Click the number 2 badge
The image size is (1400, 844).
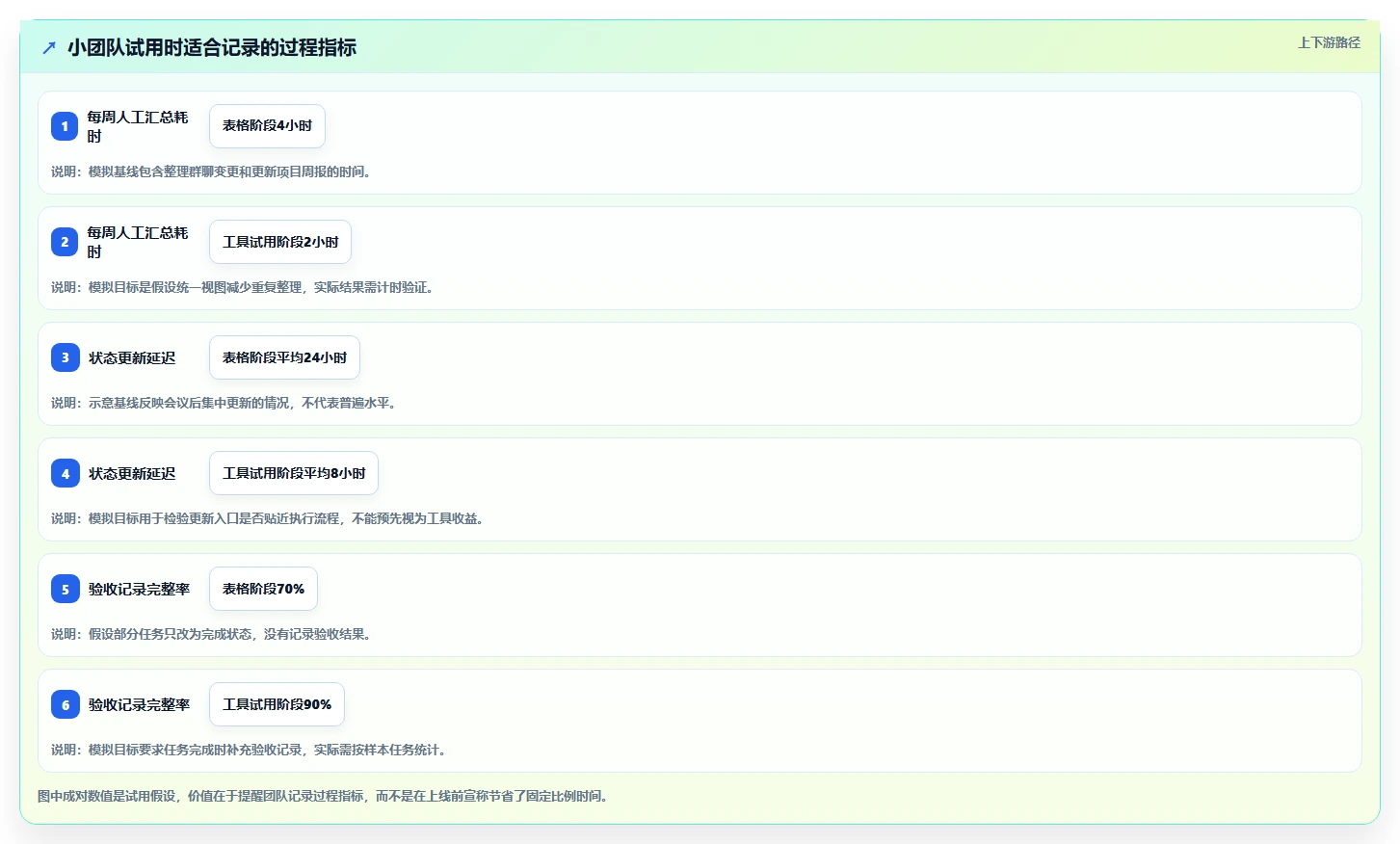65,242
